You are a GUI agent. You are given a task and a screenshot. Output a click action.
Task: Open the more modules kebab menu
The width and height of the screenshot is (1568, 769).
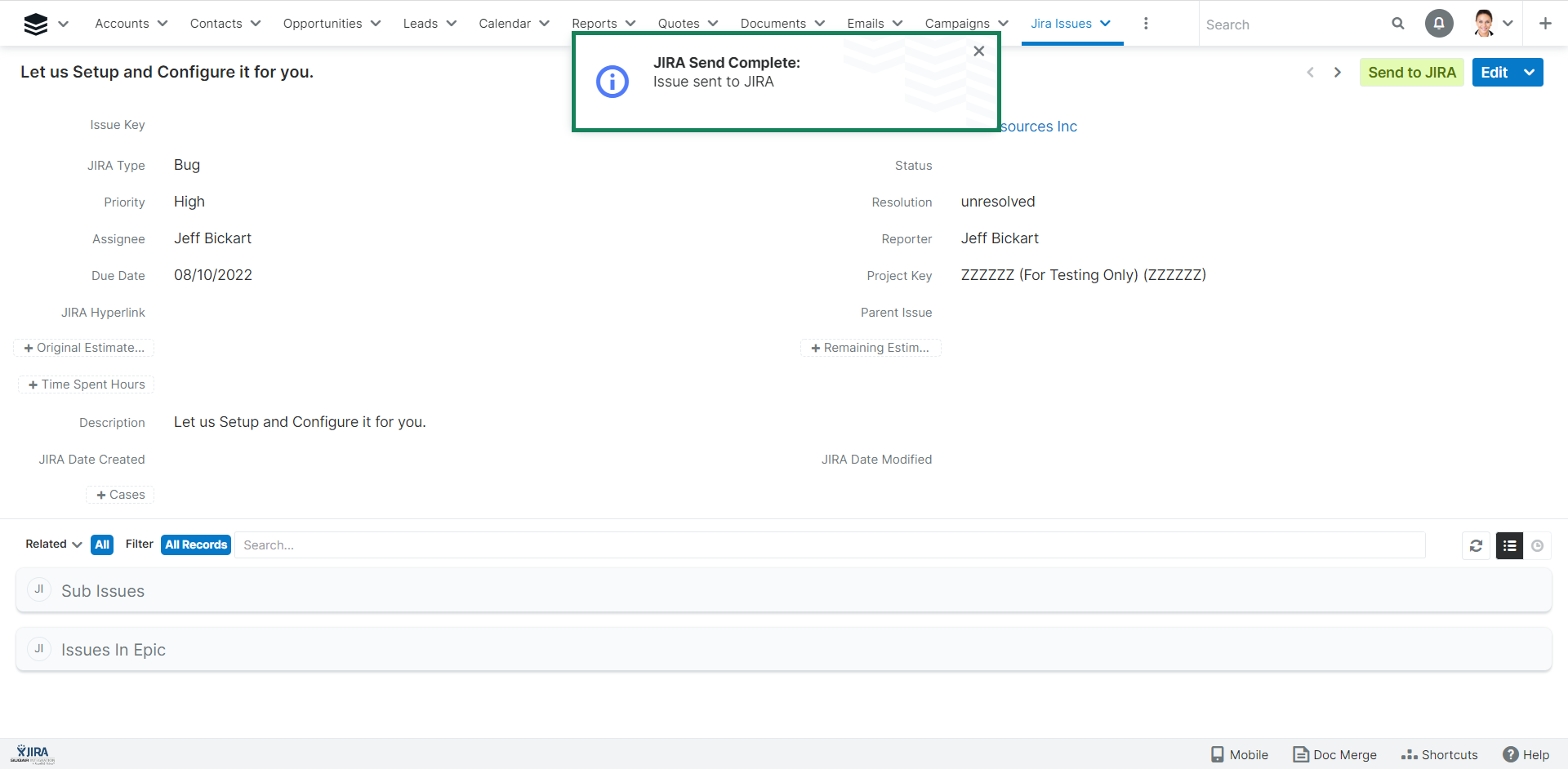1146,24
